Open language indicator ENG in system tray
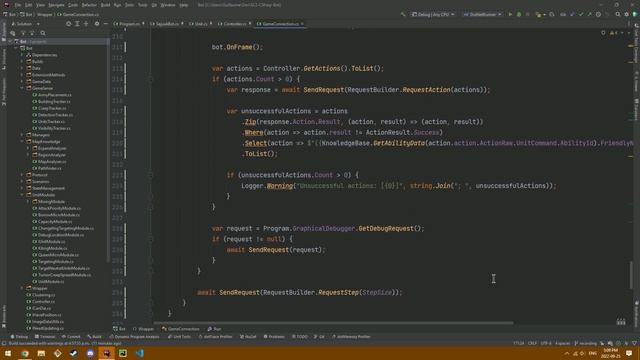 point(593,353)
